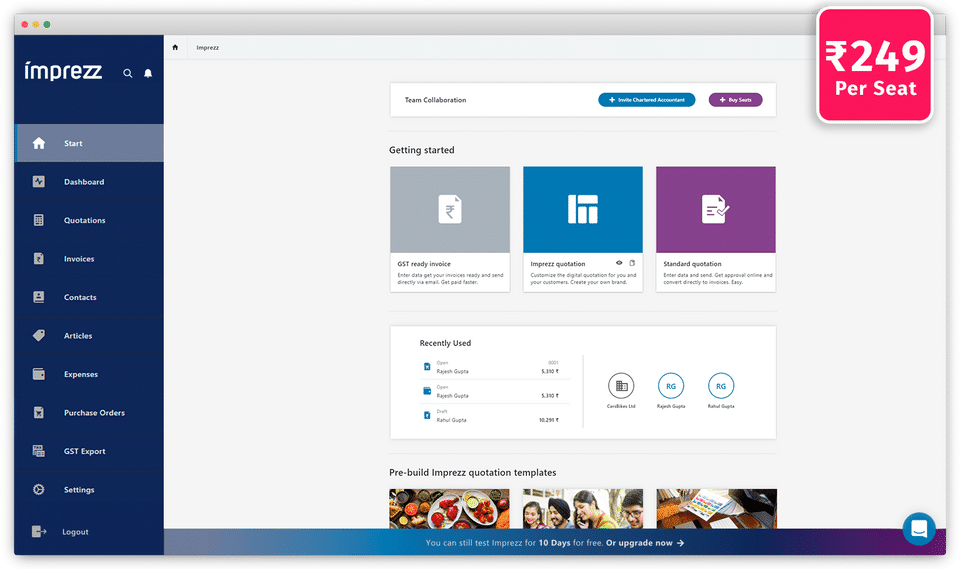Click 'Pre-build Imprezz quotation templates' heading
Viewport: 960px width, 569px height.
tap(473, 473)
